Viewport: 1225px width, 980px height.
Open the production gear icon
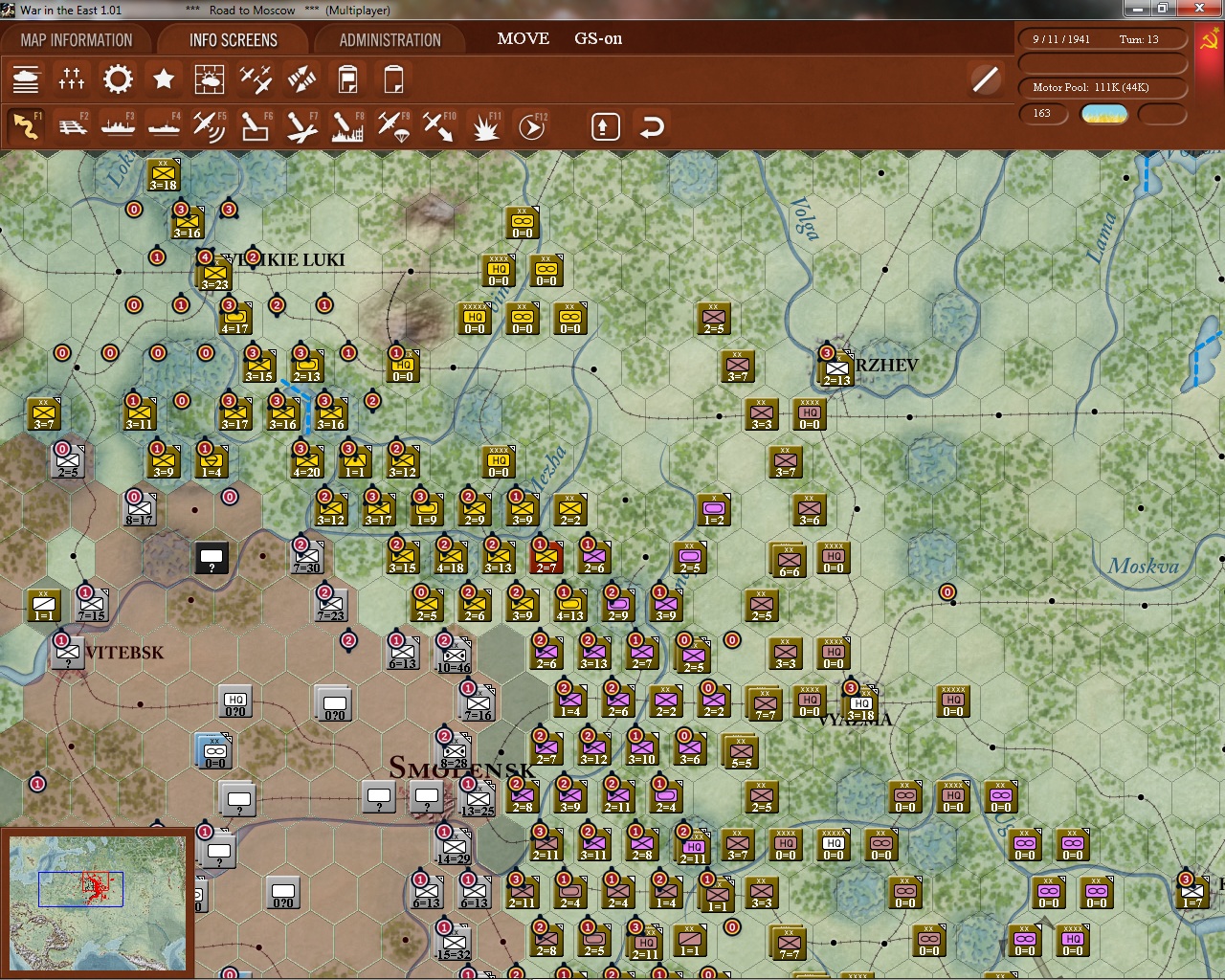tap(118, 79)
